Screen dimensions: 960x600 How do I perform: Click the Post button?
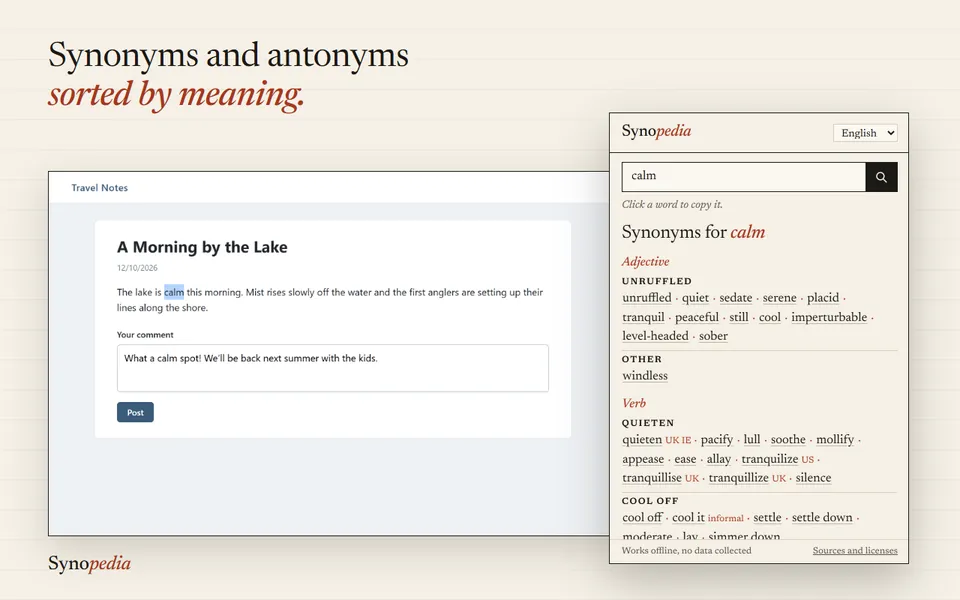click(x=135, y=412)
